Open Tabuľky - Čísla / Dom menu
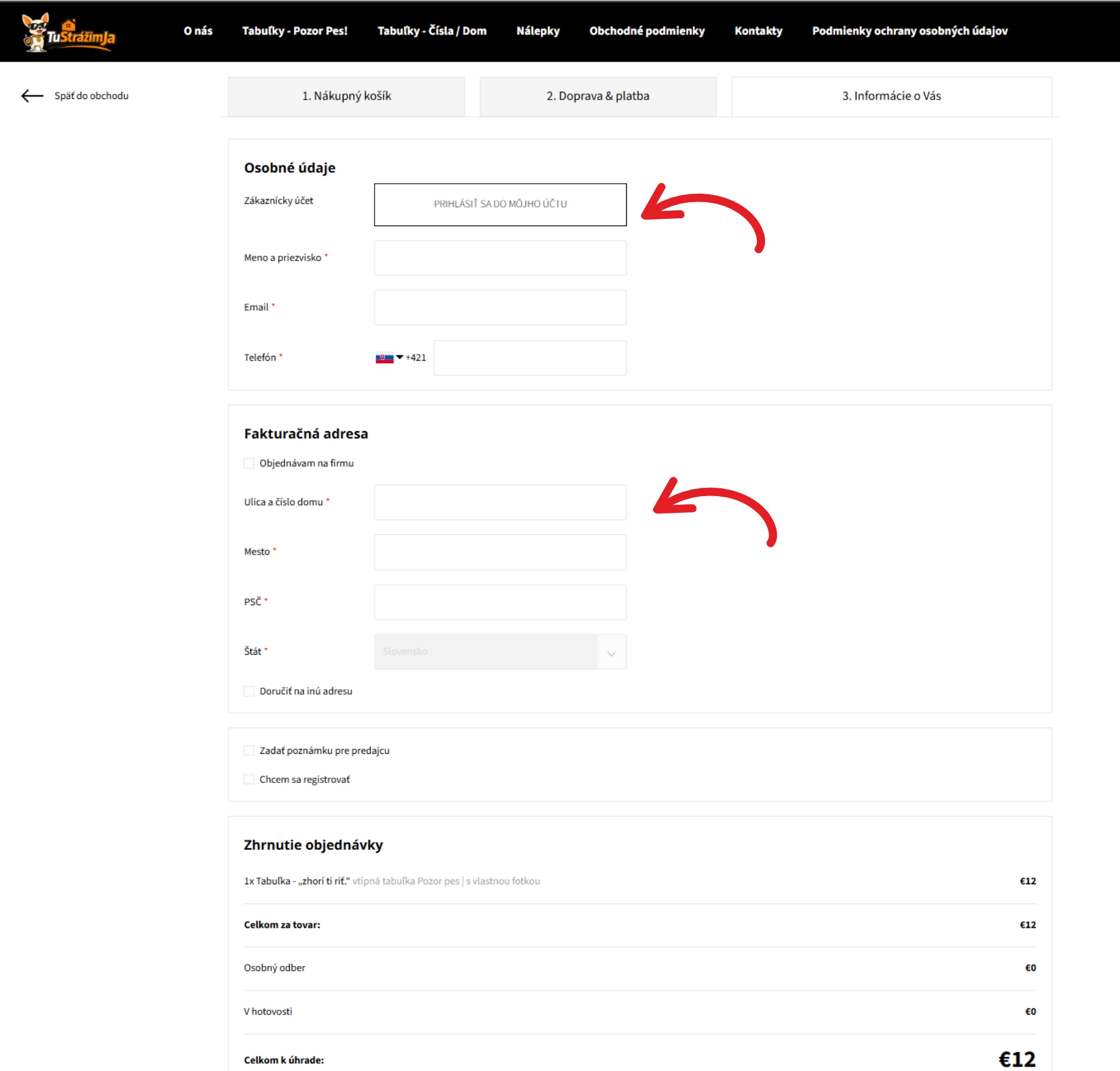The height and width of the screenshot is (1071, 1120). pos(432,31)
